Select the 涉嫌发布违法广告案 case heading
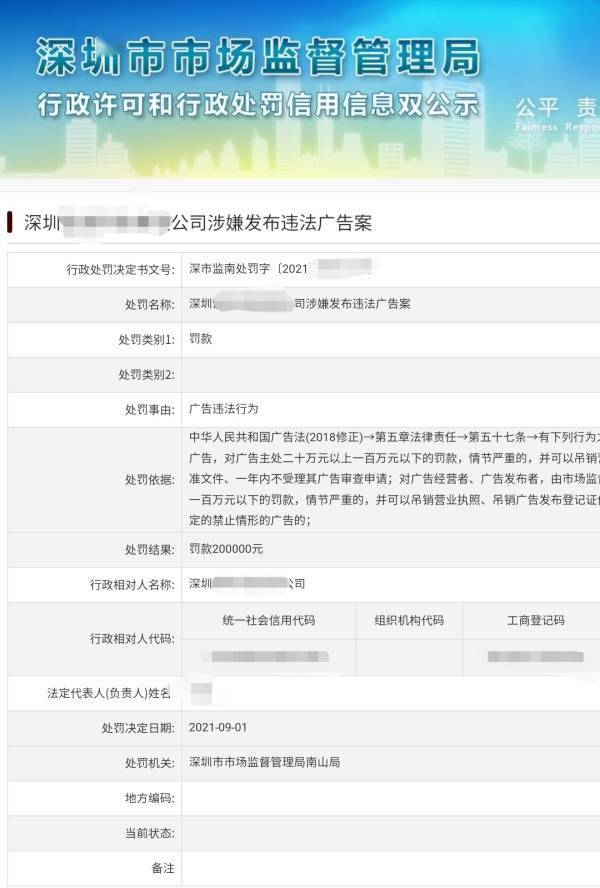This screenshot has height=888, width=600. [x=272, y=222]
